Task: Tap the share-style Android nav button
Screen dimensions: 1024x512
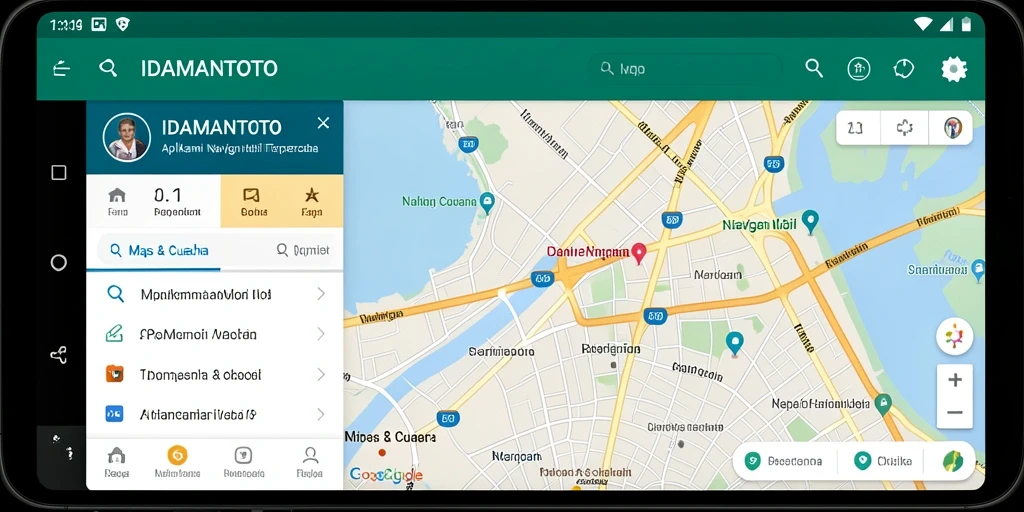Action: (59, 355)
